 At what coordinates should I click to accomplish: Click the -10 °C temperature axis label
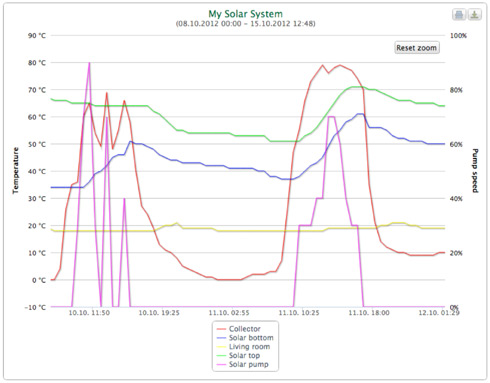pos(35,307)
